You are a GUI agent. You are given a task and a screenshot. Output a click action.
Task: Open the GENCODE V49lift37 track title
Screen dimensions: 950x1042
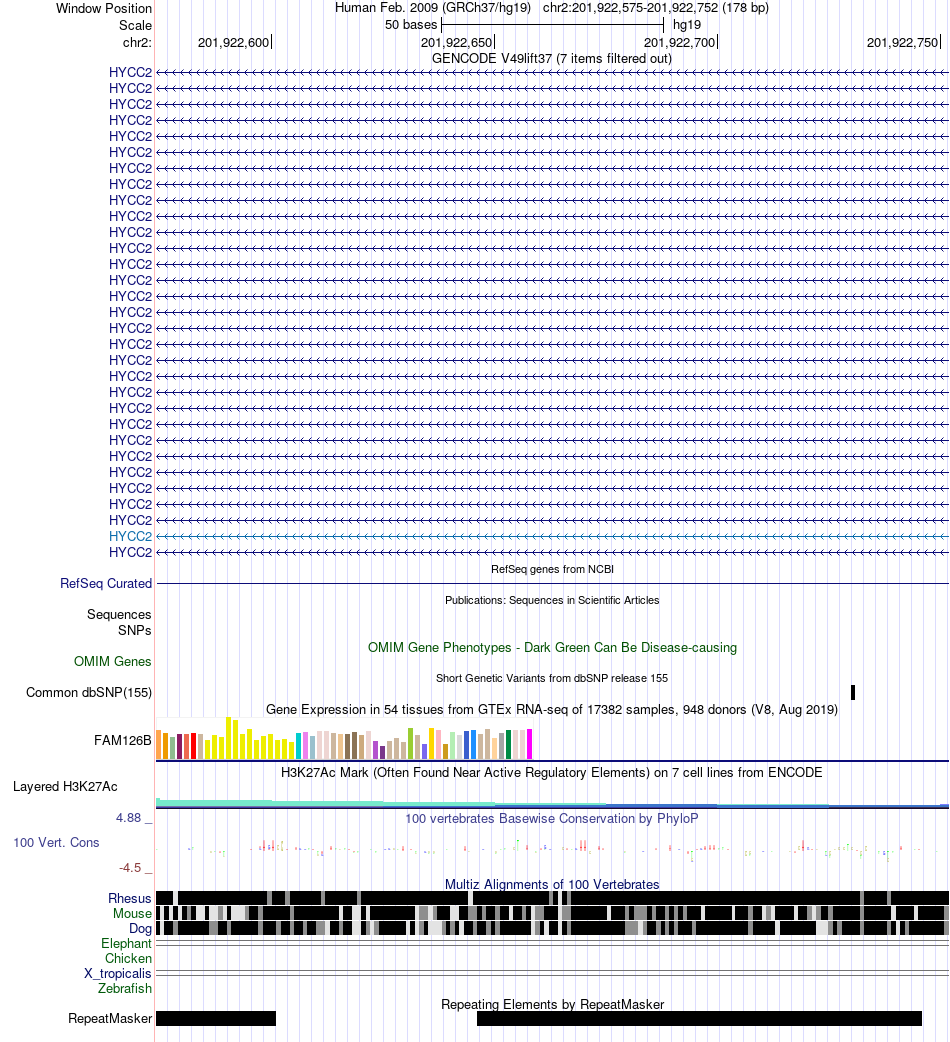(x=552, y=58)
